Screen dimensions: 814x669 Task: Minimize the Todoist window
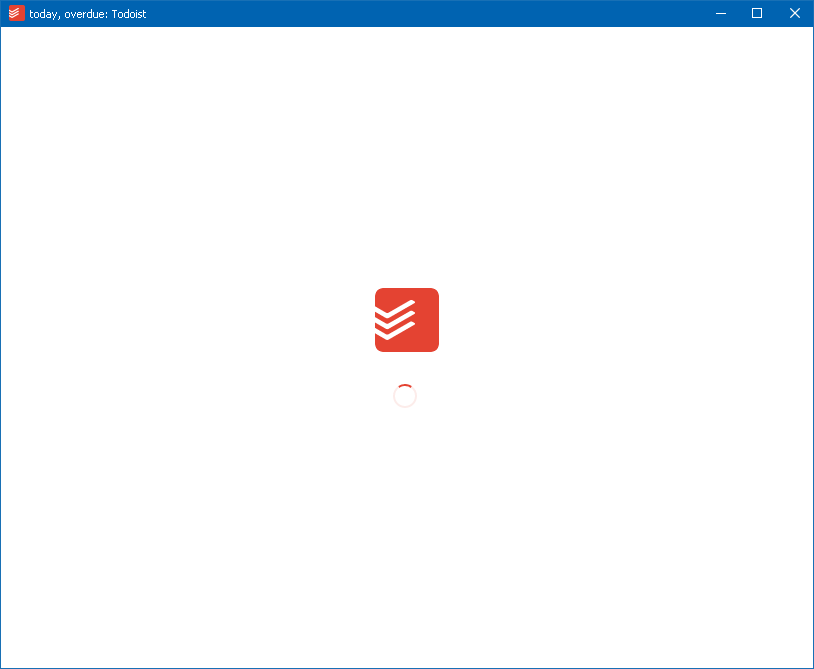(x=721, y=13)
